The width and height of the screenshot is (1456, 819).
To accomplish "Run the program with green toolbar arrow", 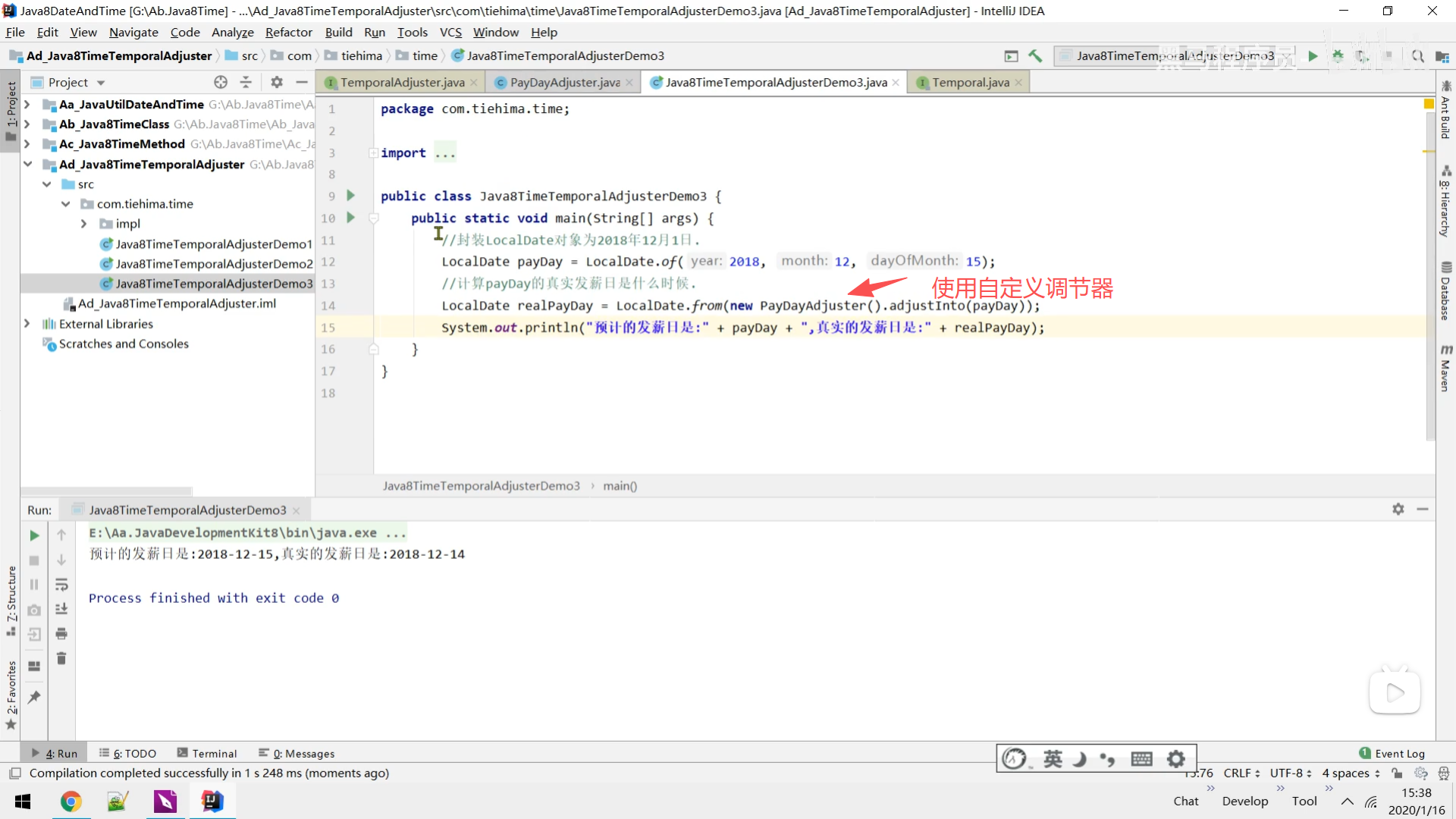I will 1313,55.
